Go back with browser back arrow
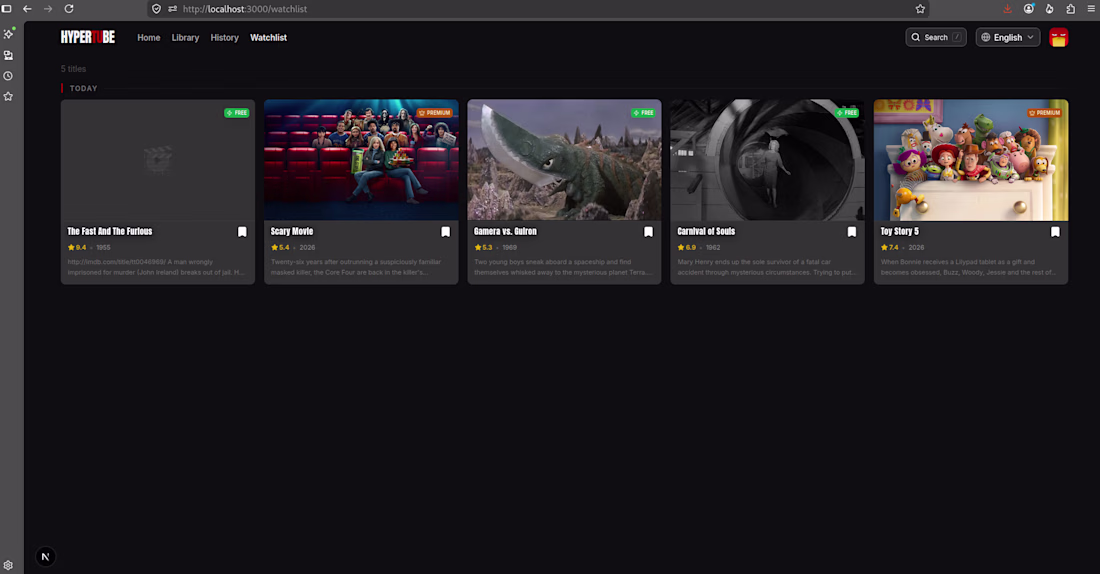The width and height of the screenshot is (1100, 574). coord(27,9)
